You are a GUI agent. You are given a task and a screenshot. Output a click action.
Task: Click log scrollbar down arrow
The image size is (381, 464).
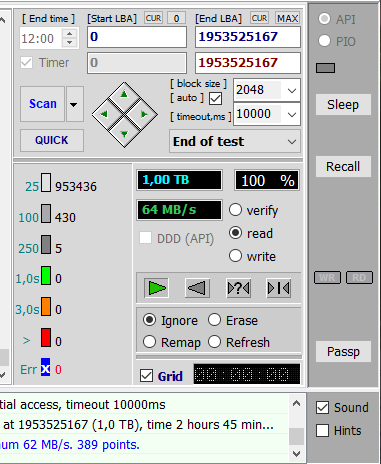pos(296,453)
